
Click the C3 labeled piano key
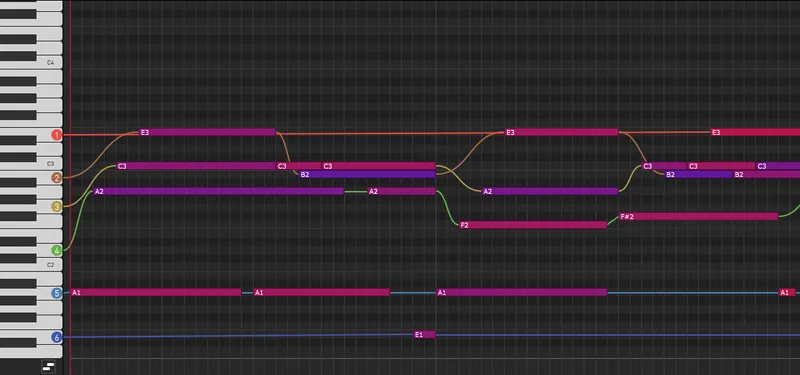coord(31,164)
